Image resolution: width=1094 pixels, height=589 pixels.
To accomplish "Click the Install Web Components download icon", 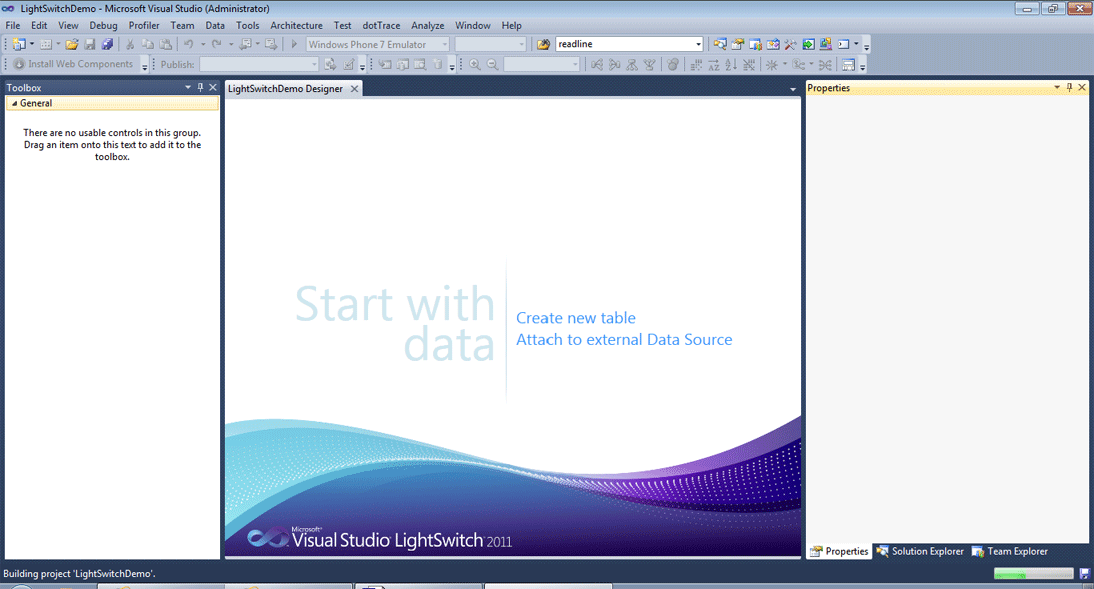I will pos(19,64).
